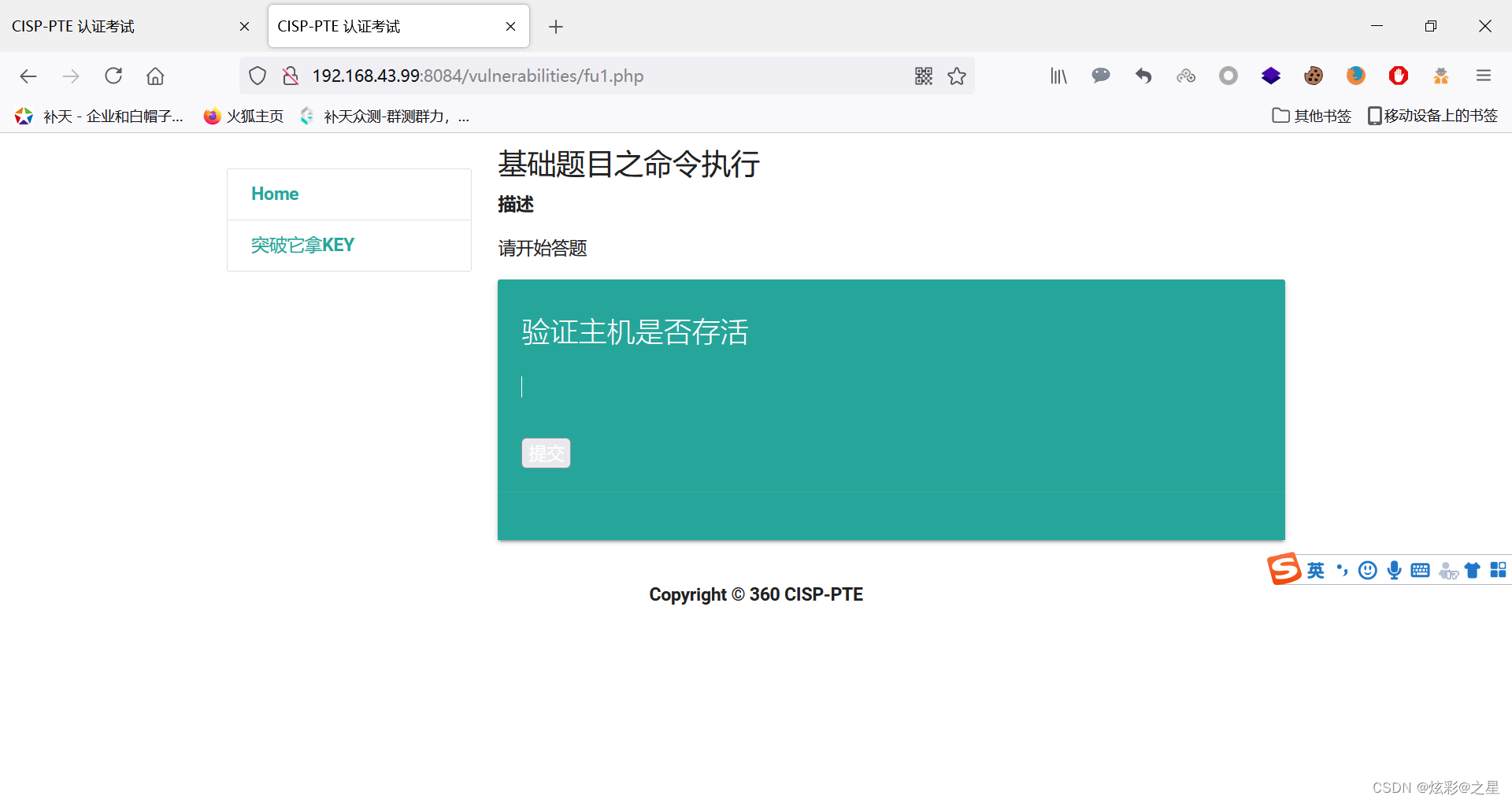Open the cloud sync extension icon
1512x803 pixels.
[x=1186, y=76]
